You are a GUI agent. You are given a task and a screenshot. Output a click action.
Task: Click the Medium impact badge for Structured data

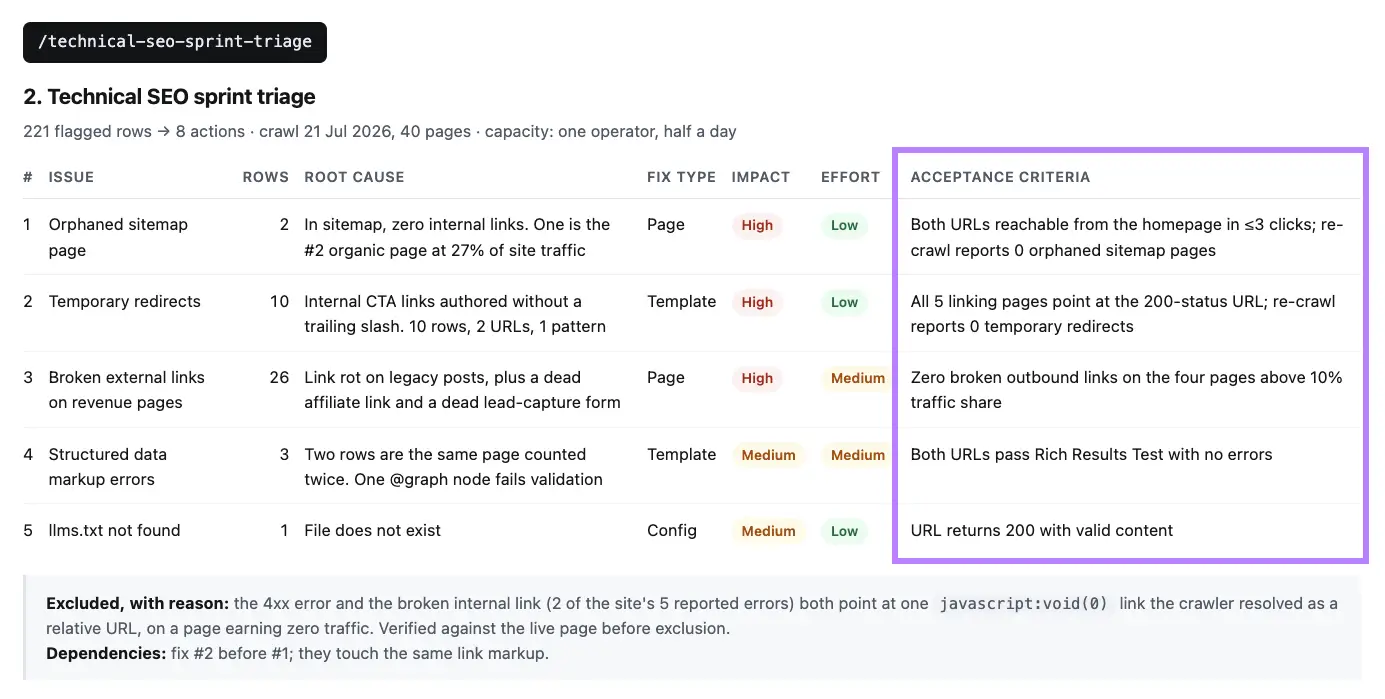click(x=768, y=455)
